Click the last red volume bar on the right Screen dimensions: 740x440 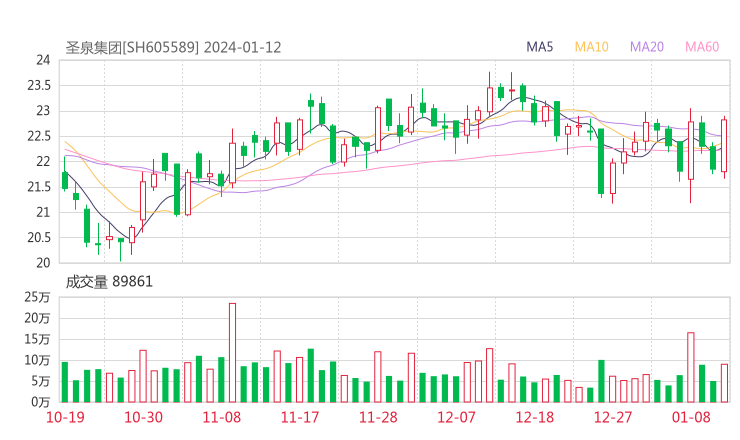(x=724, y=383)
